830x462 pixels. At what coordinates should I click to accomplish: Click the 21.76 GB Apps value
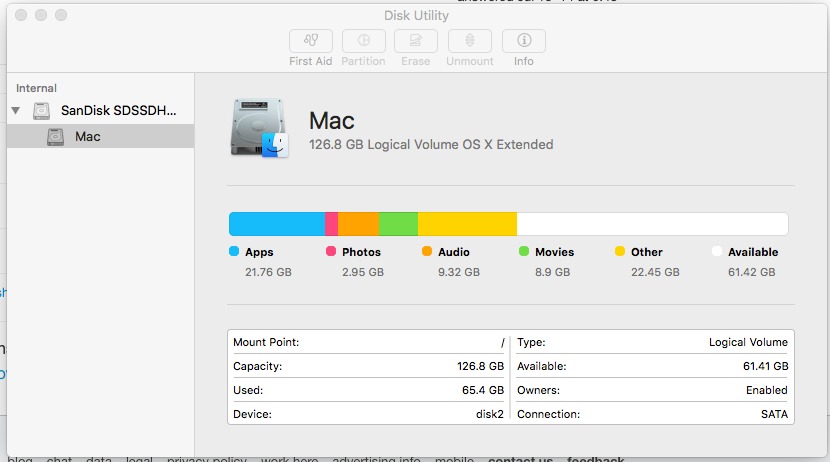click(x=268, y=272)
